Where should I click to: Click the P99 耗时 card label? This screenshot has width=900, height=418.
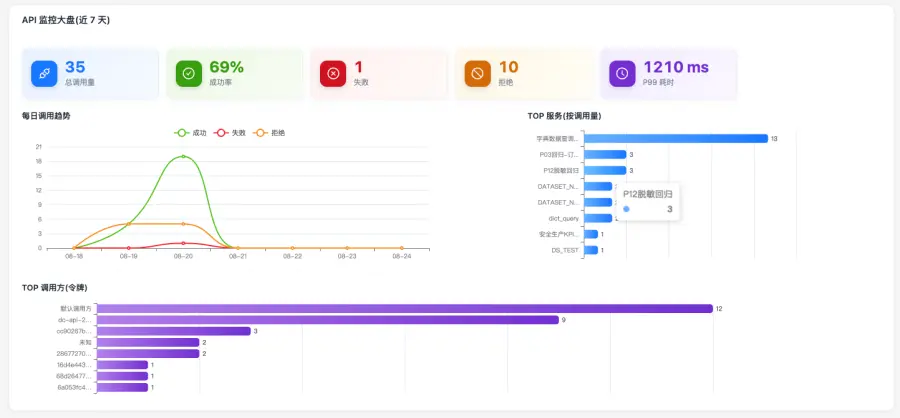click(x=658, y=83)
